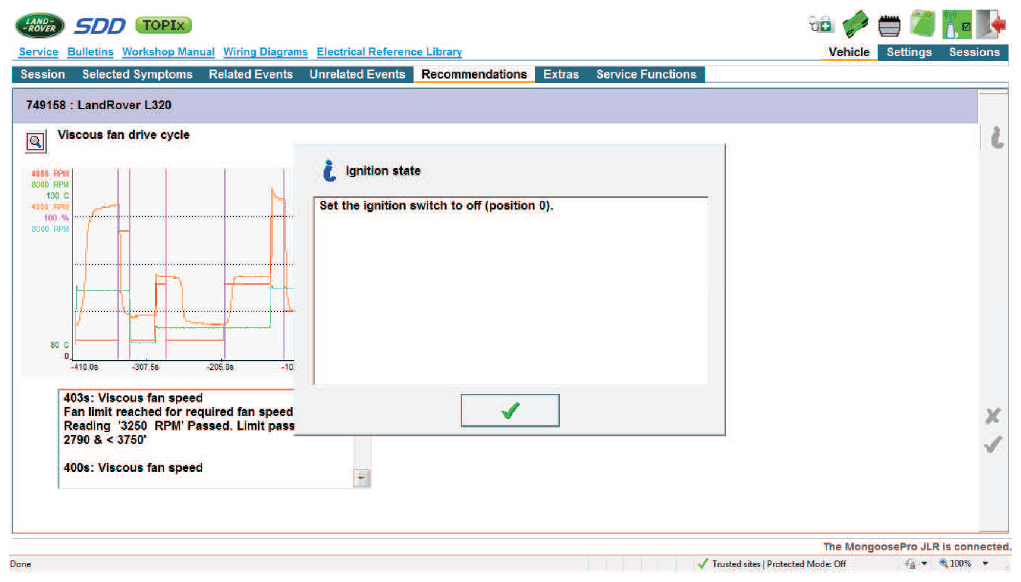This screenshot has height=582, width=1021.
Task: Click 'Trusted sites | Protected Mode: Off' status
Action: click(x=779, y=564)
